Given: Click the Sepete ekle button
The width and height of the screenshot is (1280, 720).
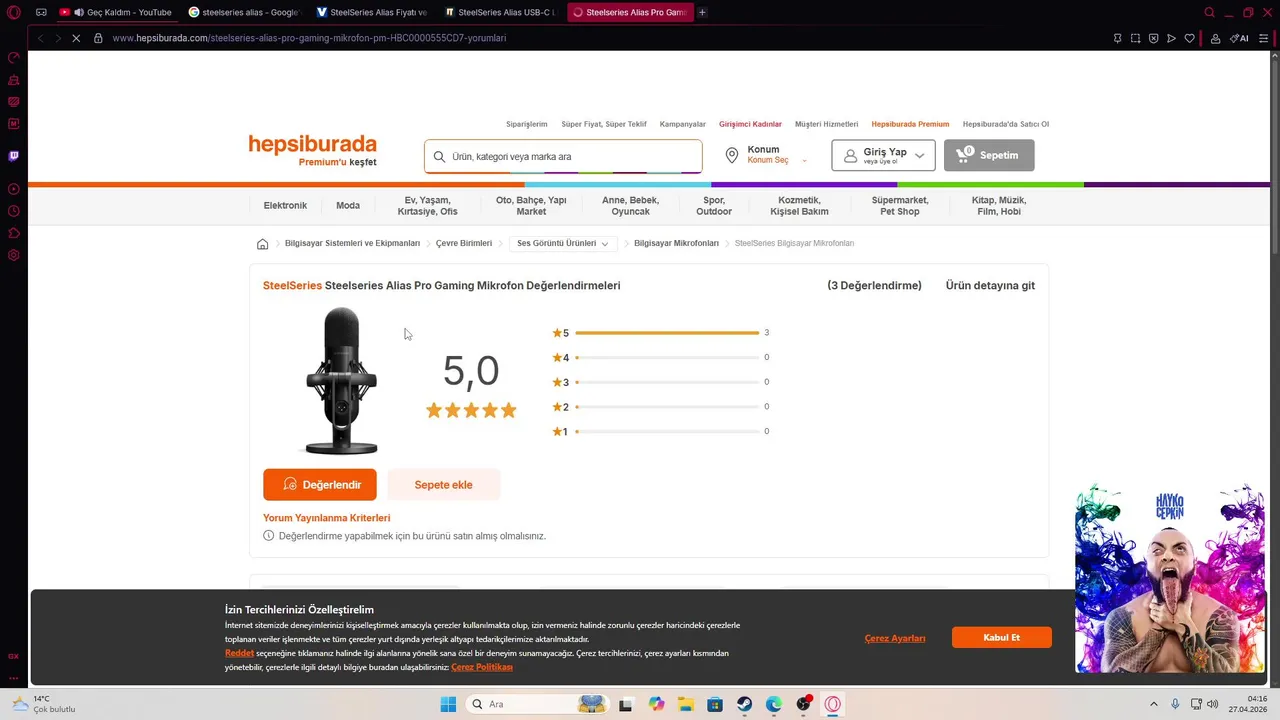Looking at the screenshot, I should pos(443,485).
